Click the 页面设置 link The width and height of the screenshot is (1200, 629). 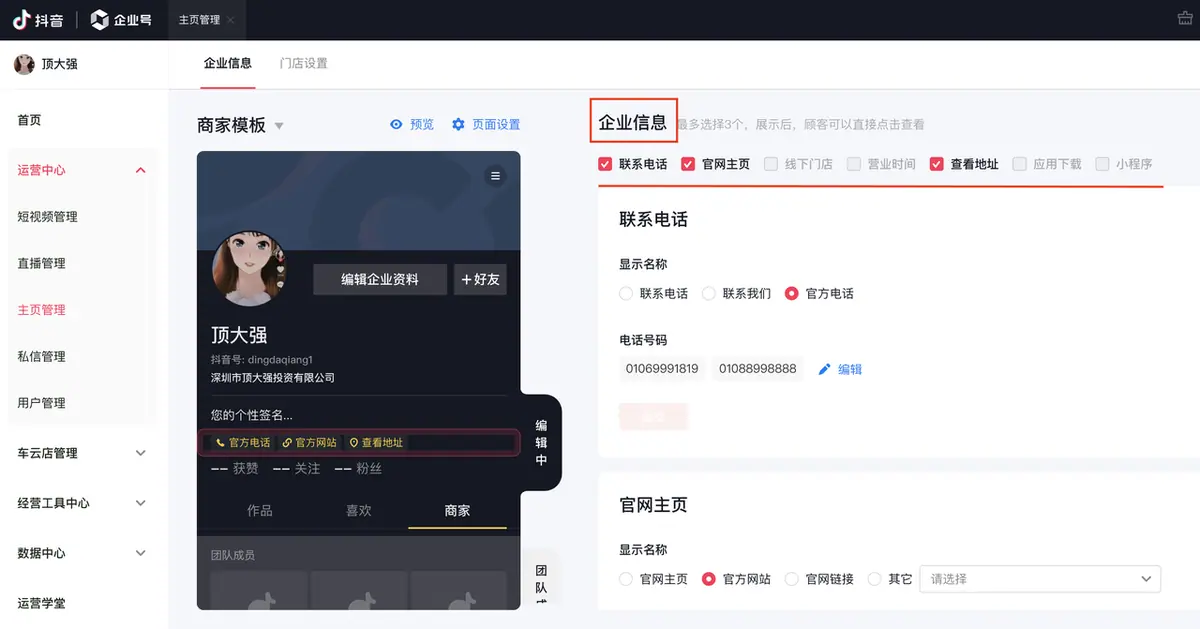click(x=496, y=125)
